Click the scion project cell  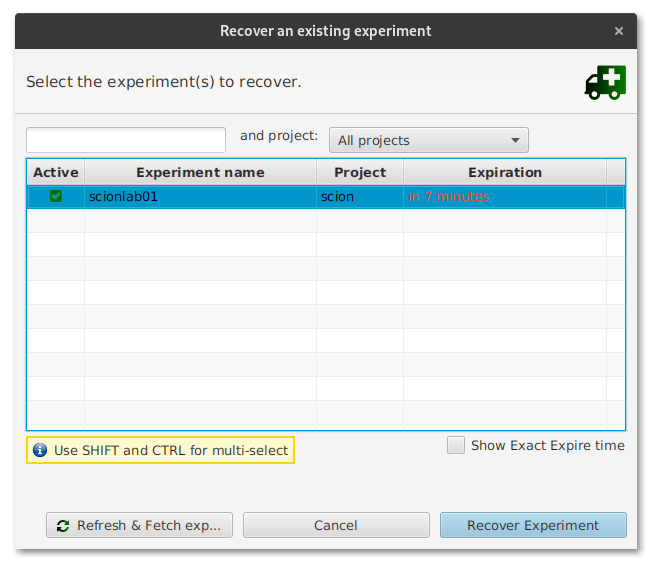tap(360, 197)
